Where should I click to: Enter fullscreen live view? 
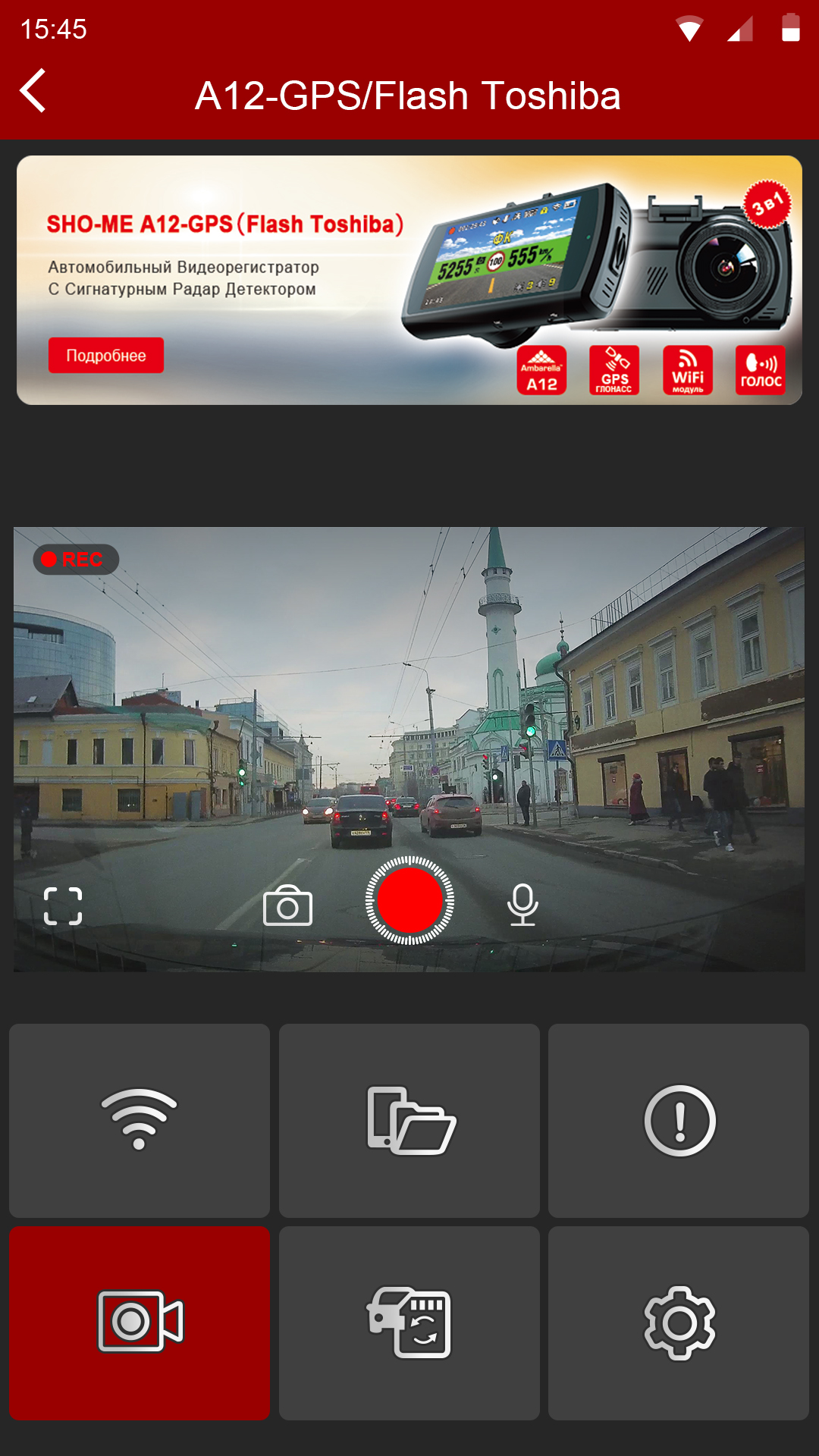coord(63,906)
